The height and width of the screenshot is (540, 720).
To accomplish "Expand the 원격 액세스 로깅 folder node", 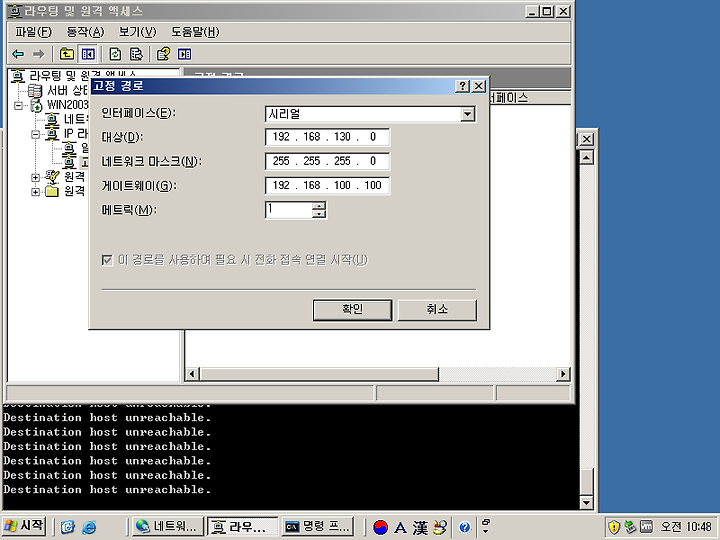I will (35, 192).
